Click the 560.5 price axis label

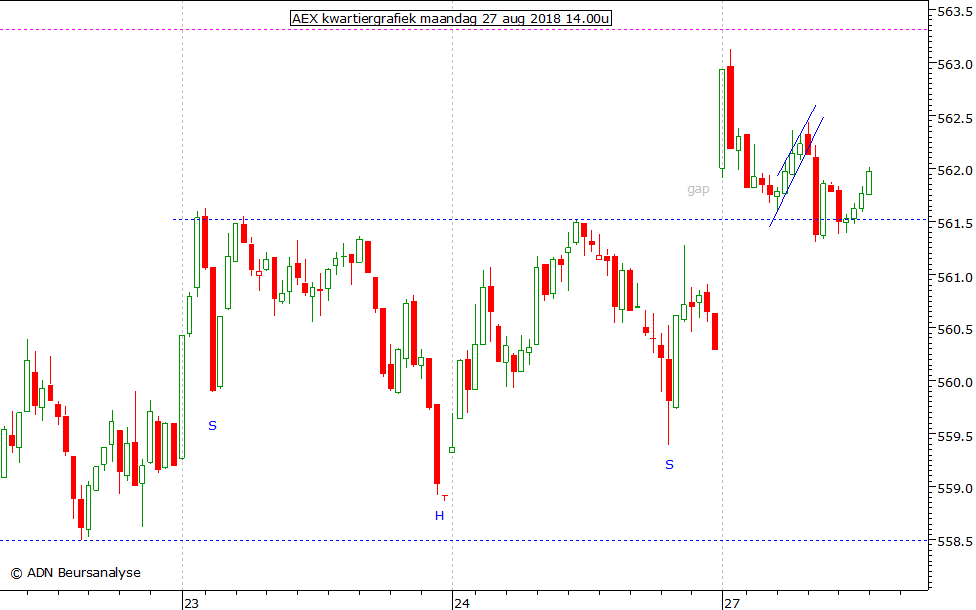[x=954, y=329]
